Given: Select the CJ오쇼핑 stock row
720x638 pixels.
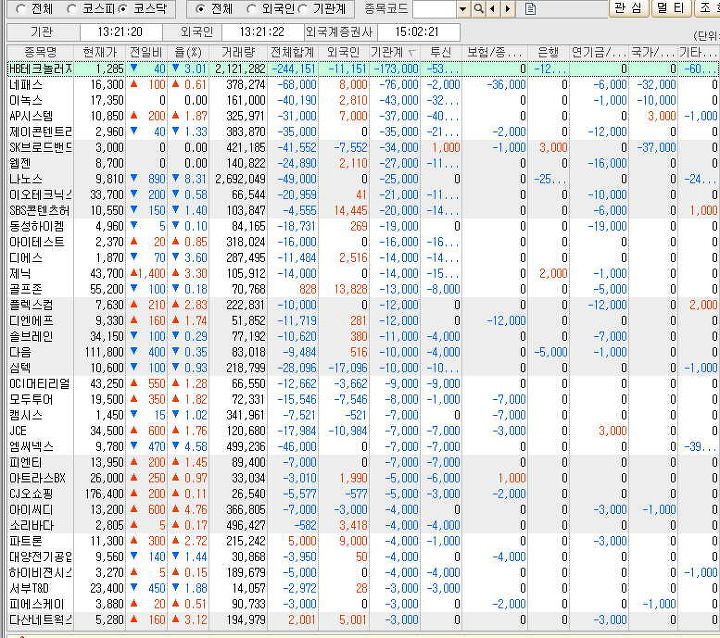Looking at the screenshot, I should point(363,494).
